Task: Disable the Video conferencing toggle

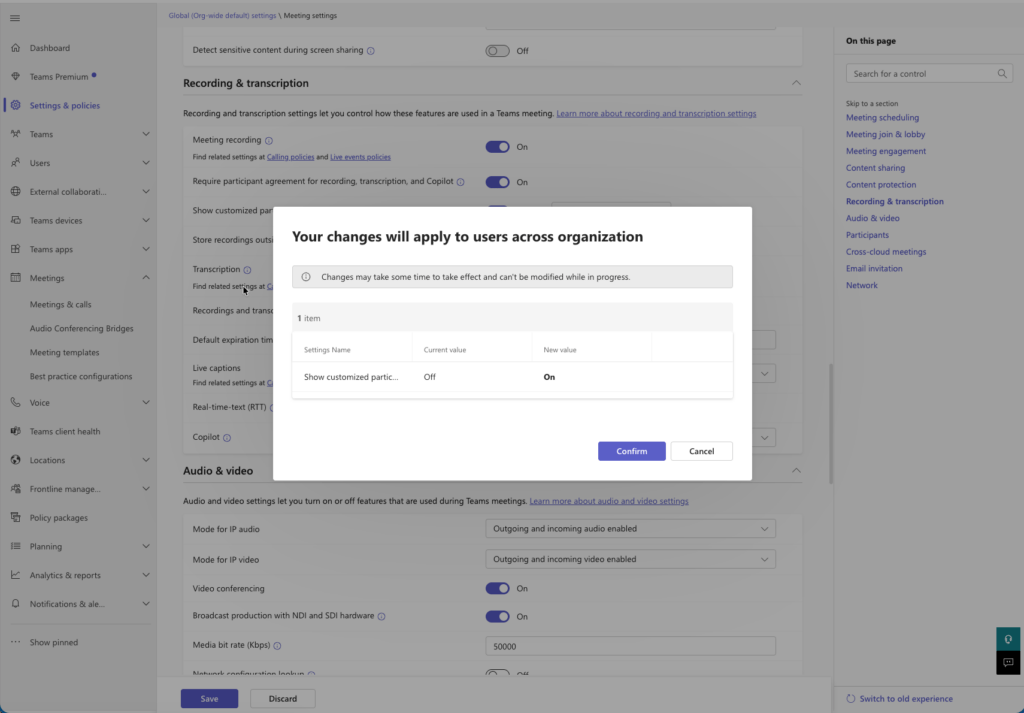Action: pyautogui.click(x=497, y=589)
